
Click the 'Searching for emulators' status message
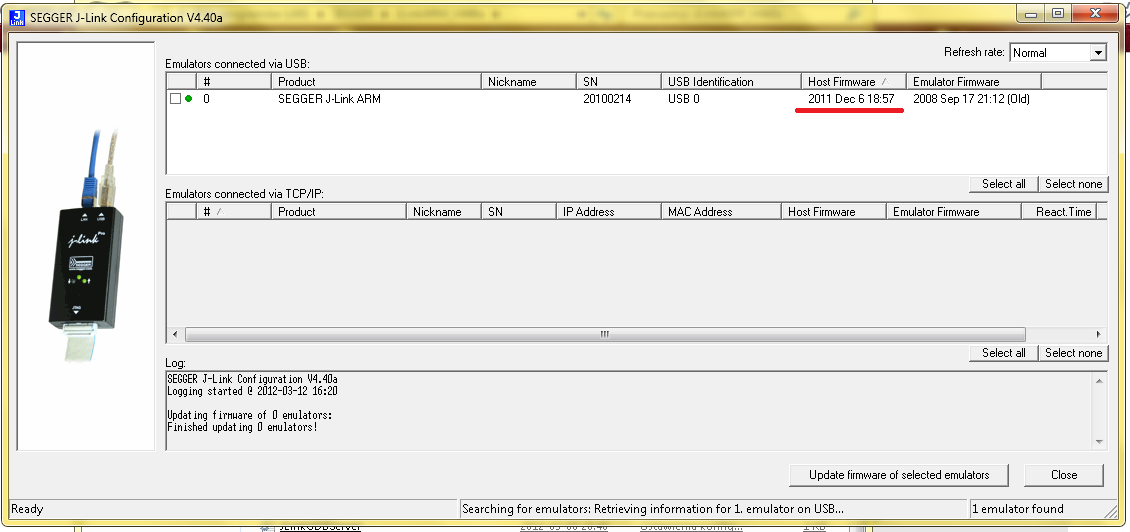653,509
